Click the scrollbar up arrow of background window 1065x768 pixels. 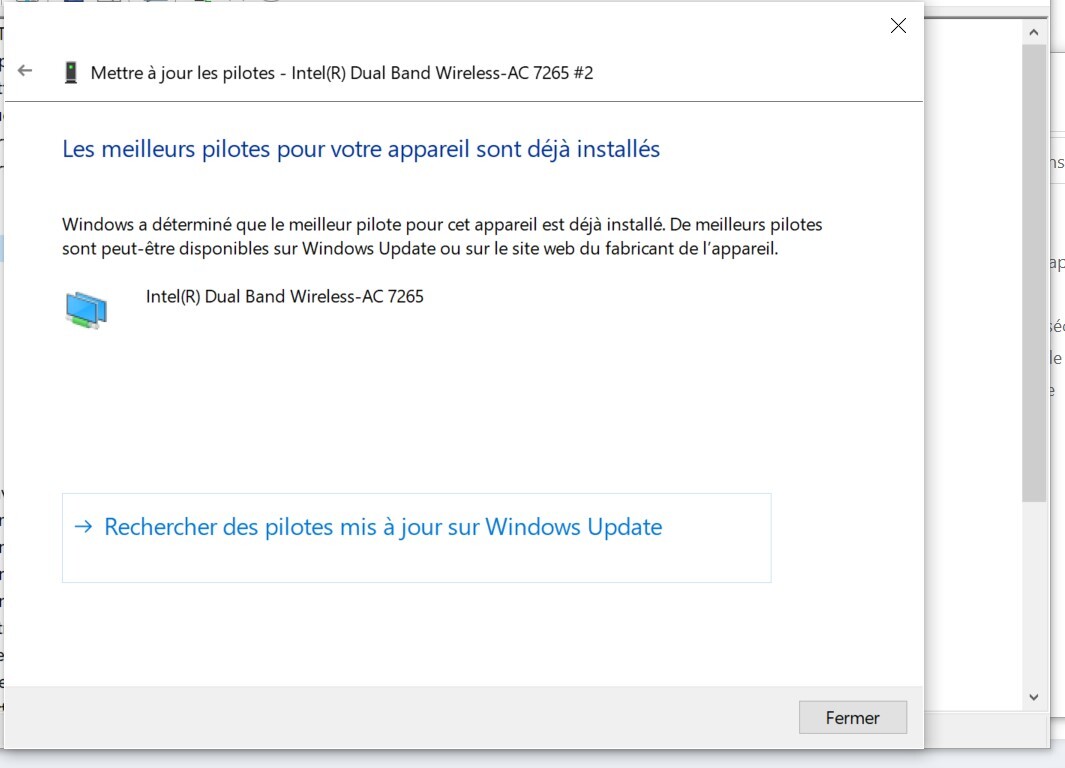click(x=1034, y=33)
